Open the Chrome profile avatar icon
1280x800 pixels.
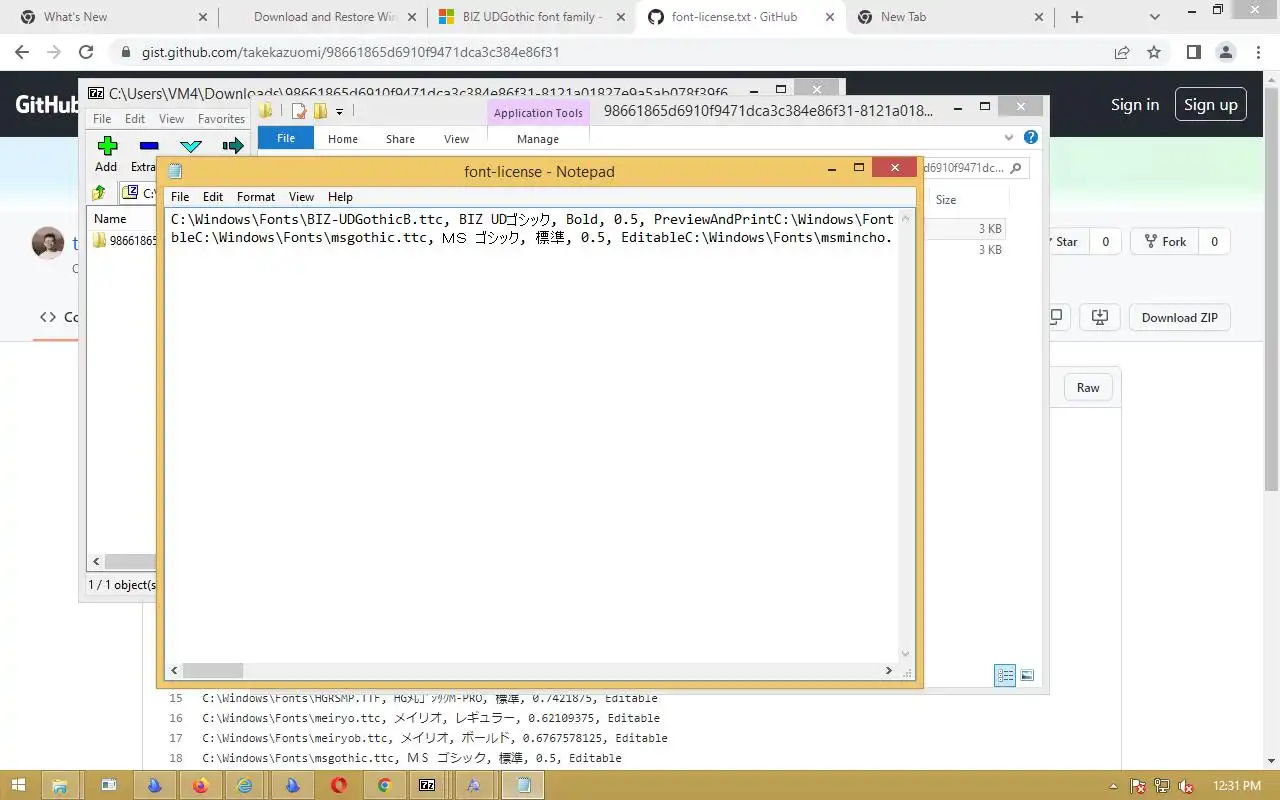1225,52
